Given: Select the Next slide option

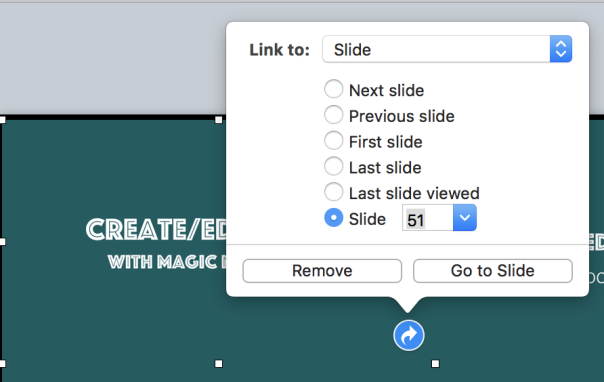Looking at the screenshot, I should (334, 89).
